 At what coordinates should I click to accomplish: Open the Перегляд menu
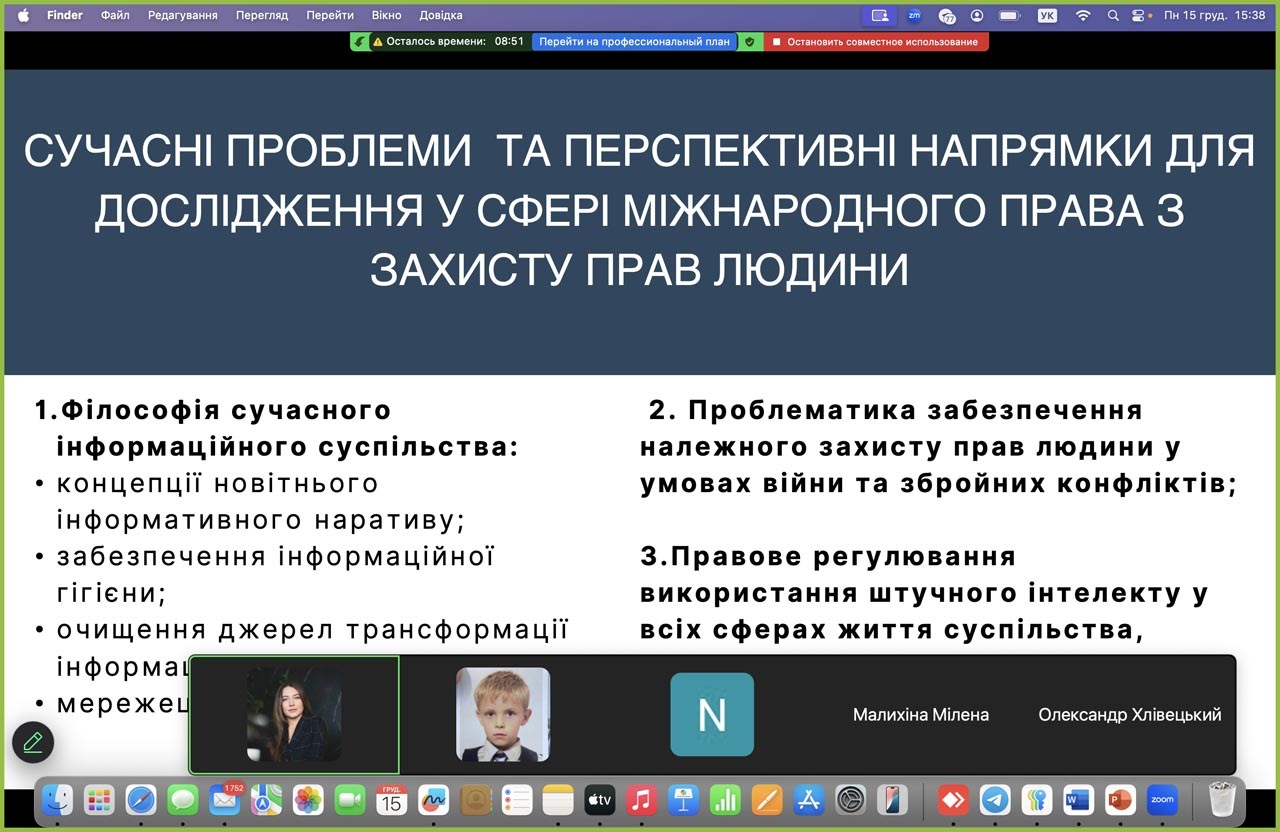point(262,16)
